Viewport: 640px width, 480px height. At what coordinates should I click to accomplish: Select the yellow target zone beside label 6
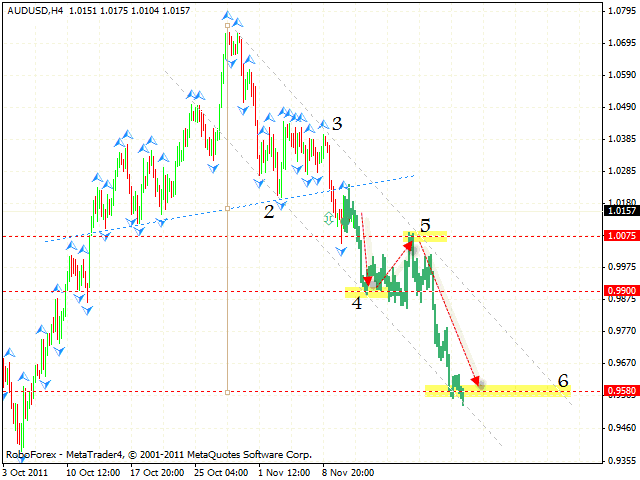point(498,391)
